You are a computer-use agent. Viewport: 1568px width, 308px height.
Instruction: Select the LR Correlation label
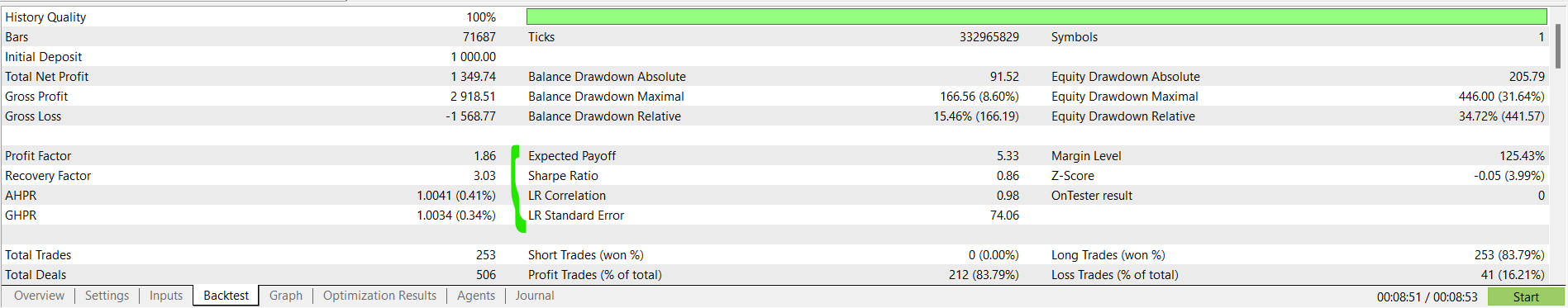(567, 196)
